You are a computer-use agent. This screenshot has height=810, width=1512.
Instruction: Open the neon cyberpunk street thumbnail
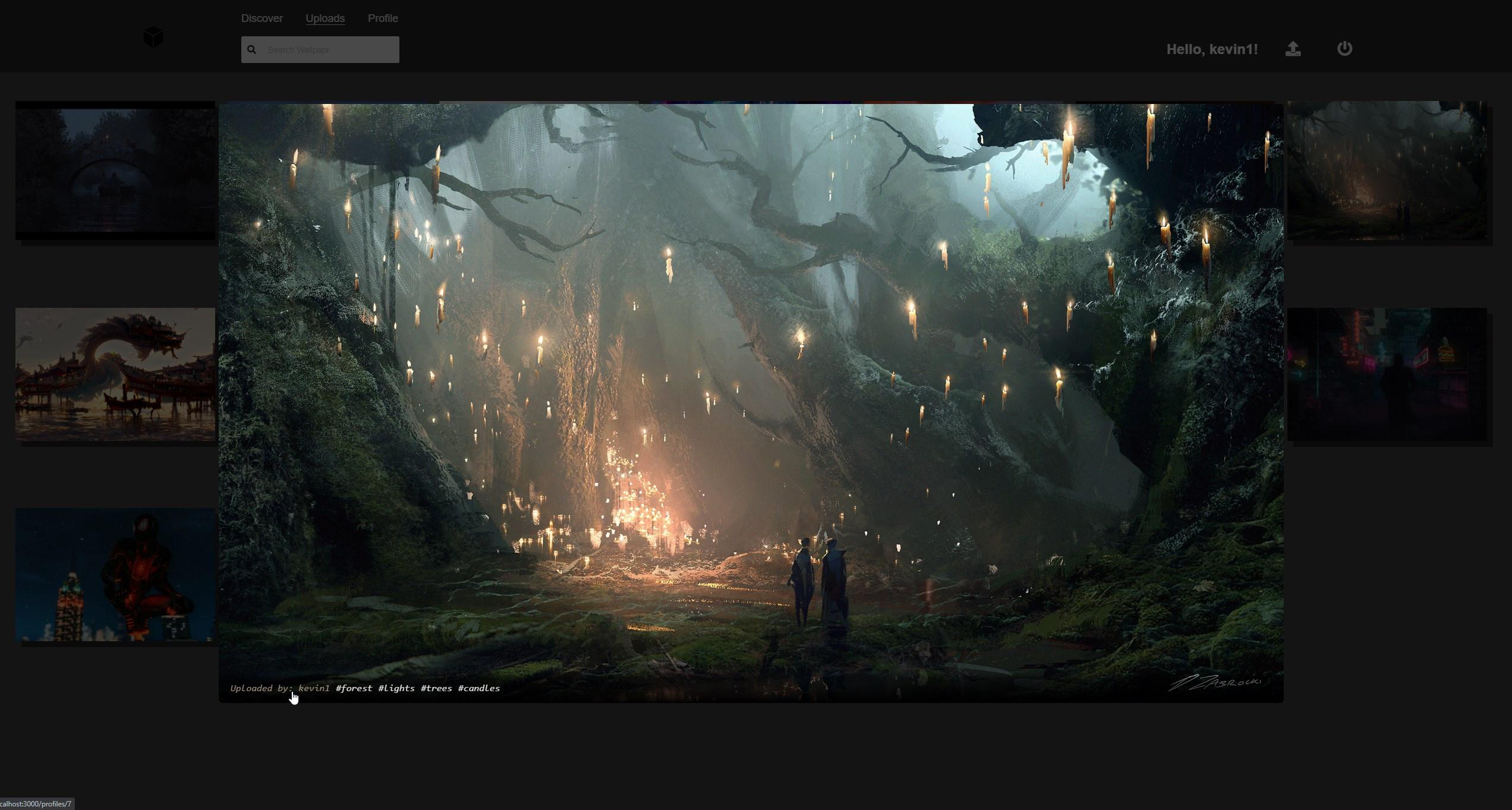click(1387, 374)
